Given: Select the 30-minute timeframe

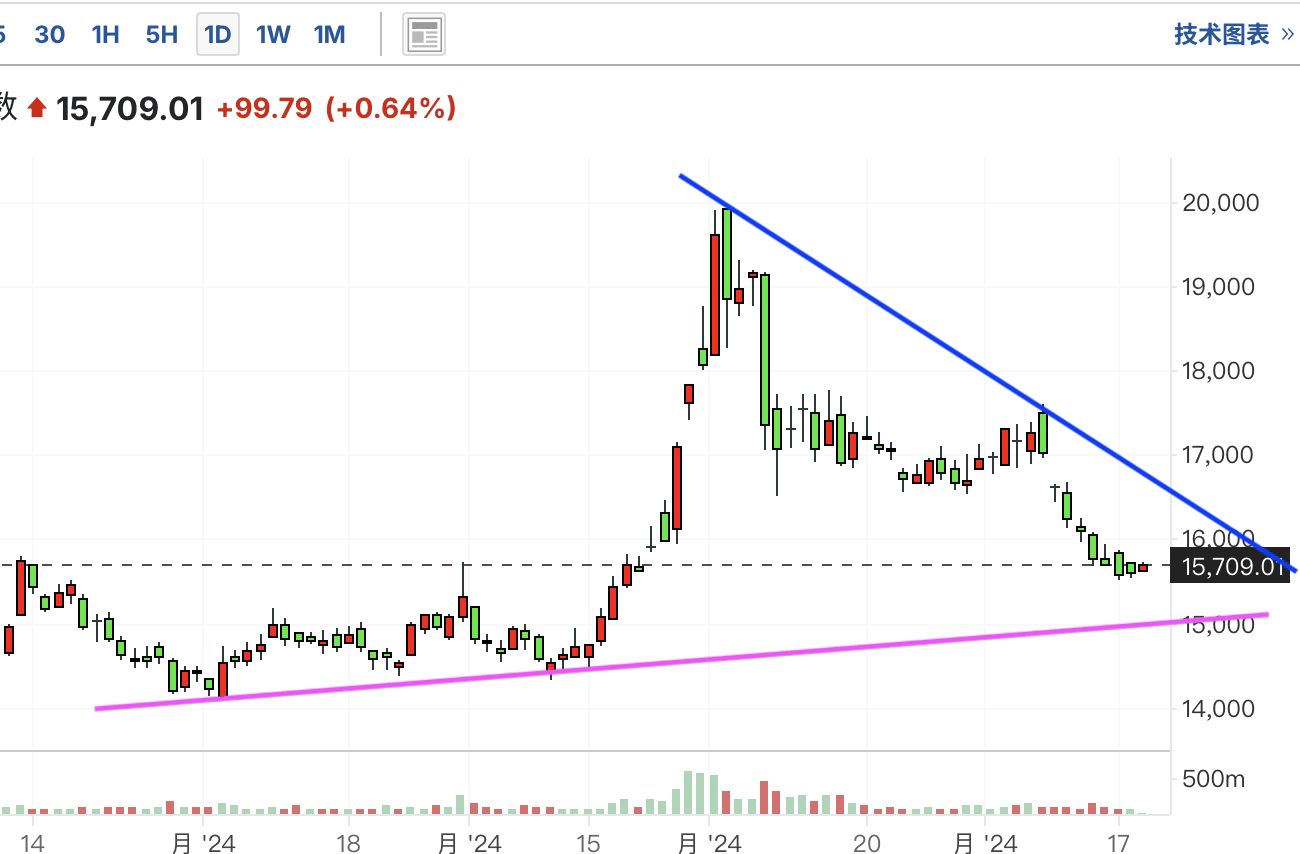Looking at the screenshot, I should [49, 35].
